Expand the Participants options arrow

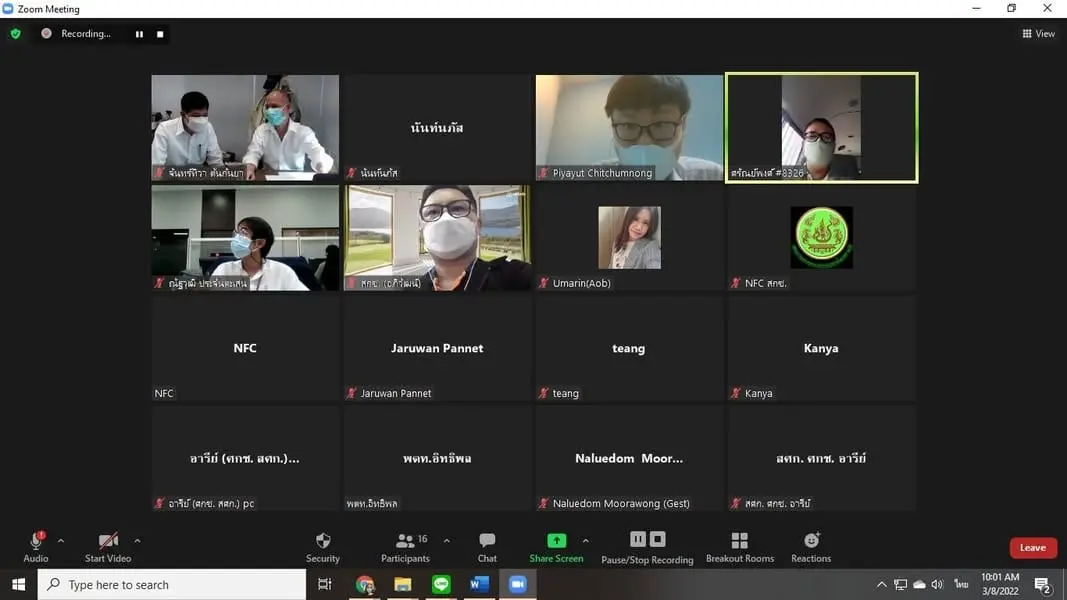click(446, 541)
